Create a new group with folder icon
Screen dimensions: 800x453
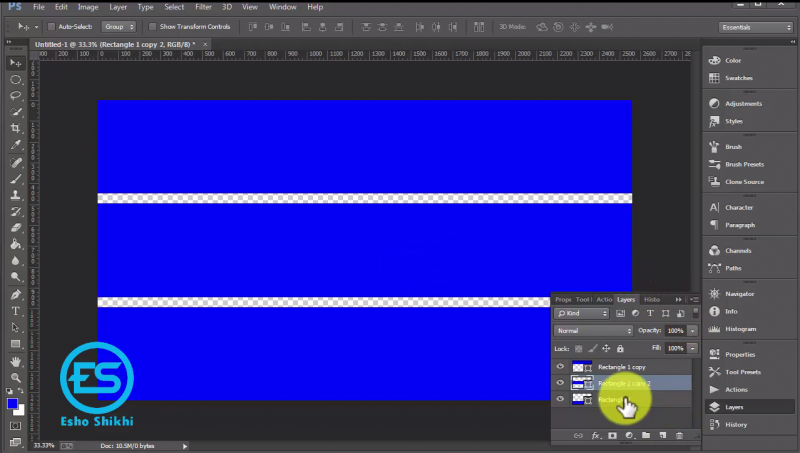645,435
